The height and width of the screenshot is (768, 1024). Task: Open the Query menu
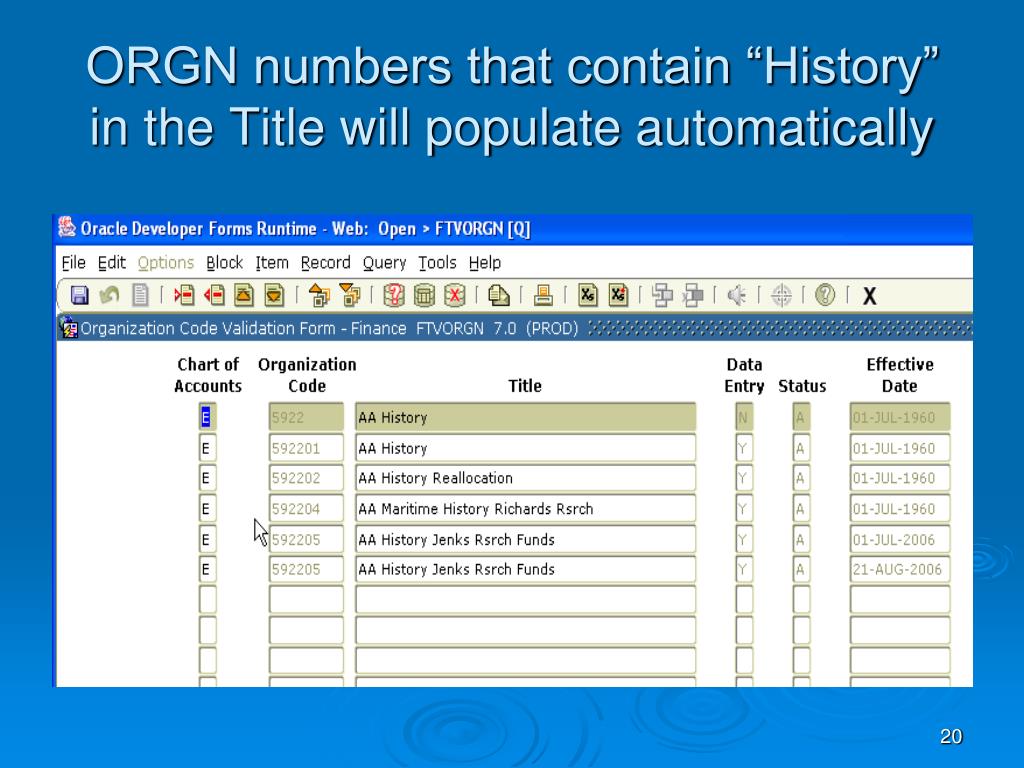pyautogui.click(x=385, y=263)
